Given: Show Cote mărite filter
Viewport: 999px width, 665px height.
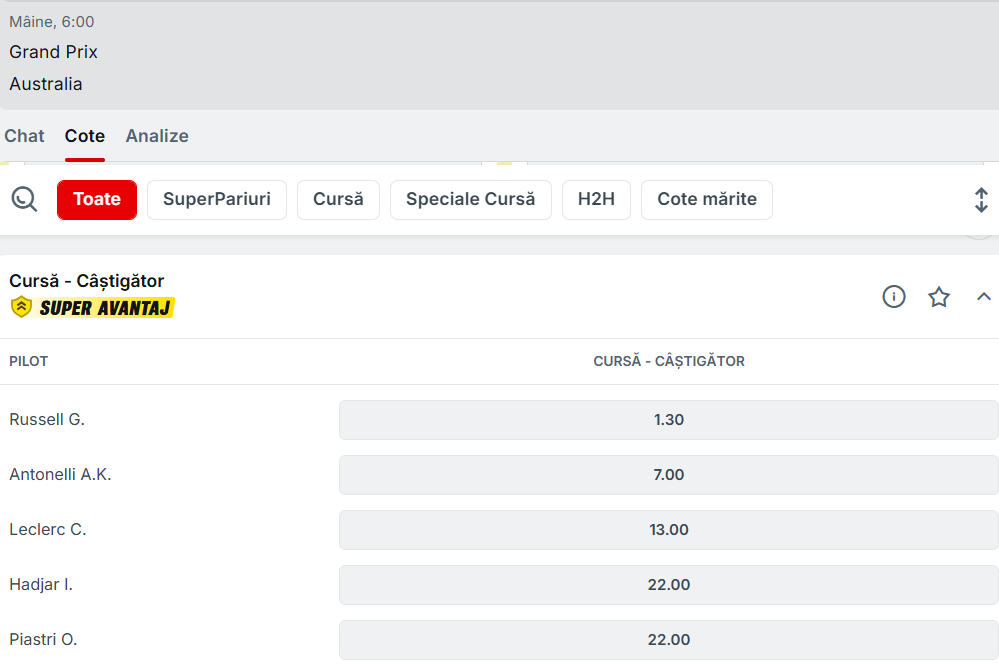Looking at the screenshot, I should 706,199.
